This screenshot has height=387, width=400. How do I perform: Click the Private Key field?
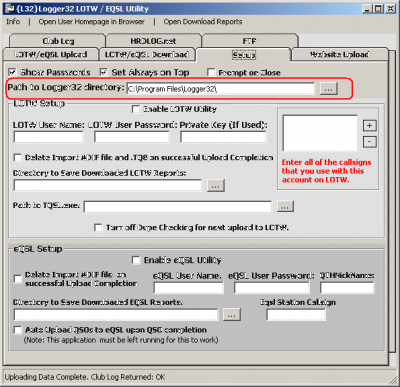coord(223,137)
